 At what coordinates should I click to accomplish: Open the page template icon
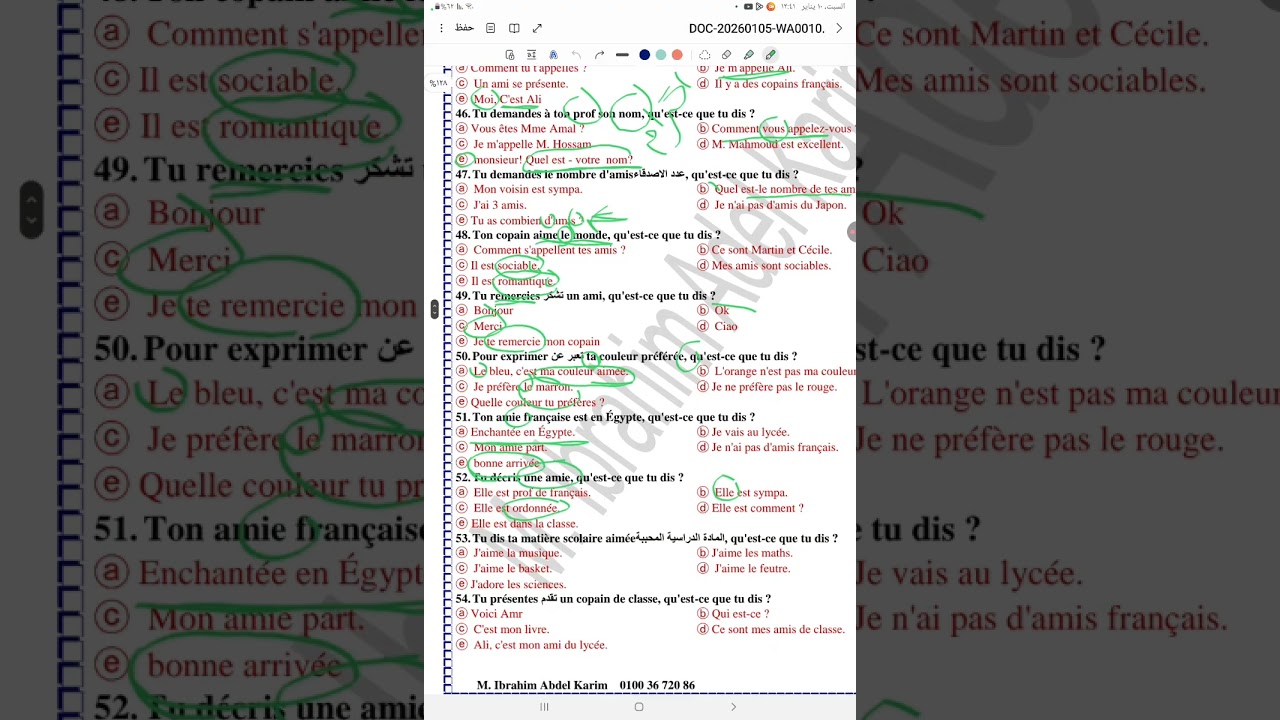490,28
